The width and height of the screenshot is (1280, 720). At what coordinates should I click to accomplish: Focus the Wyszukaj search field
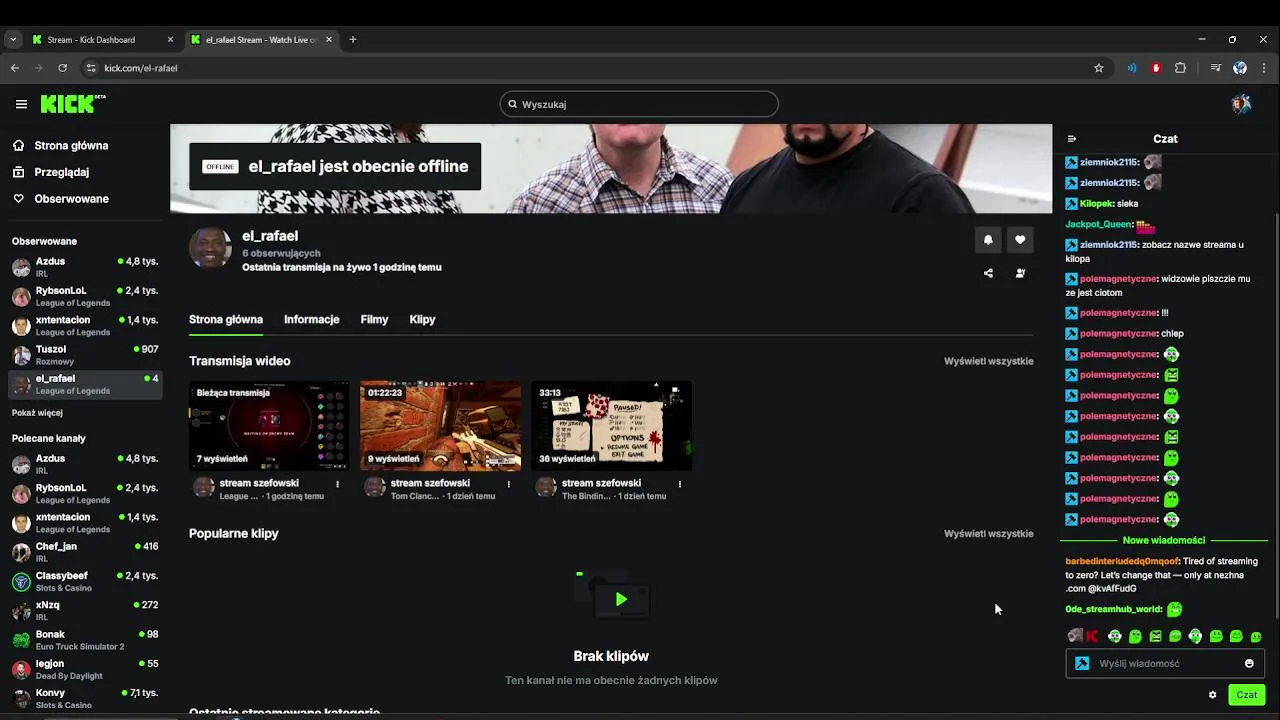(x=639, y=104)
